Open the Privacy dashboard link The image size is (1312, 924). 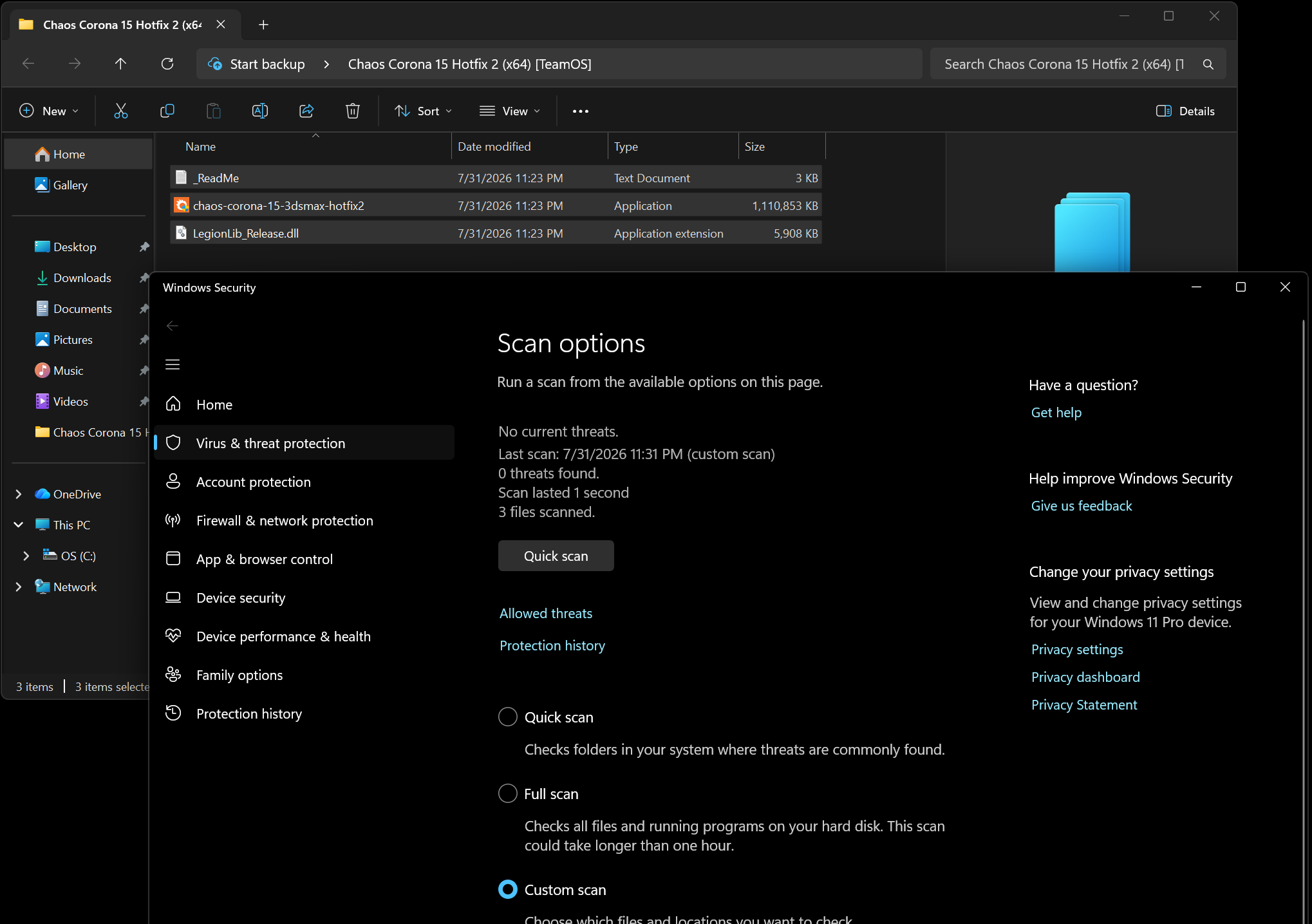point(1085,677)
